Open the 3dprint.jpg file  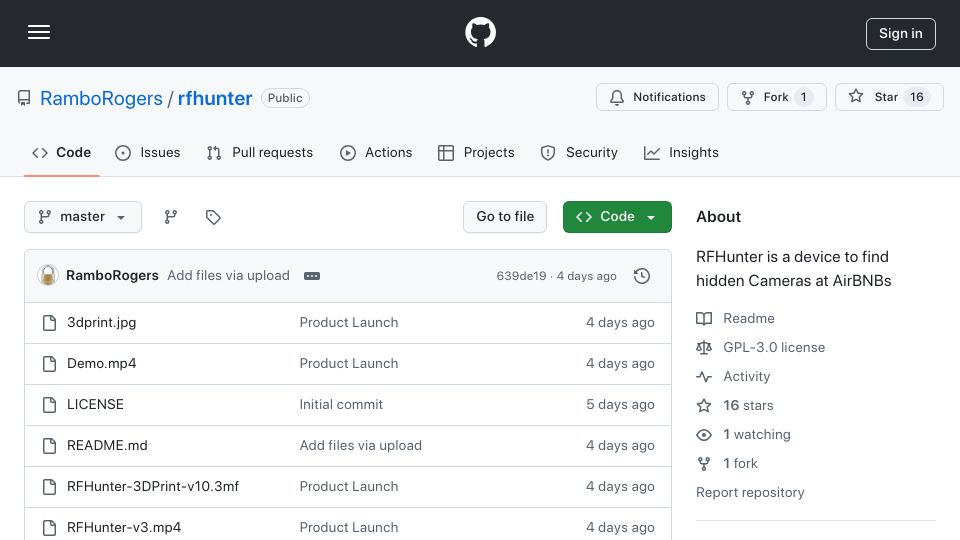102,323
